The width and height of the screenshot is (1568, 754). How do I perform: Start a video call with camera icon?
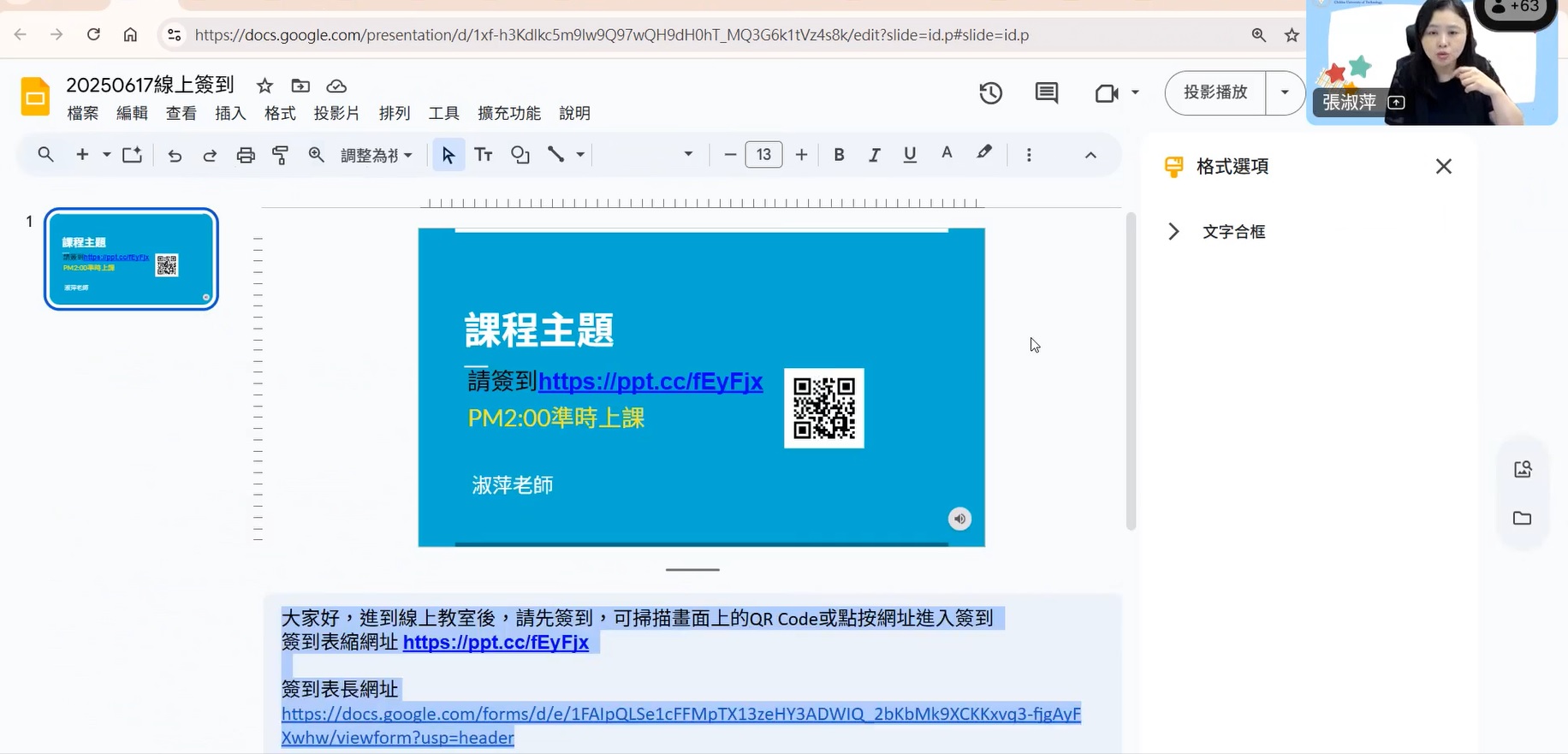(x=1107, y=92)
